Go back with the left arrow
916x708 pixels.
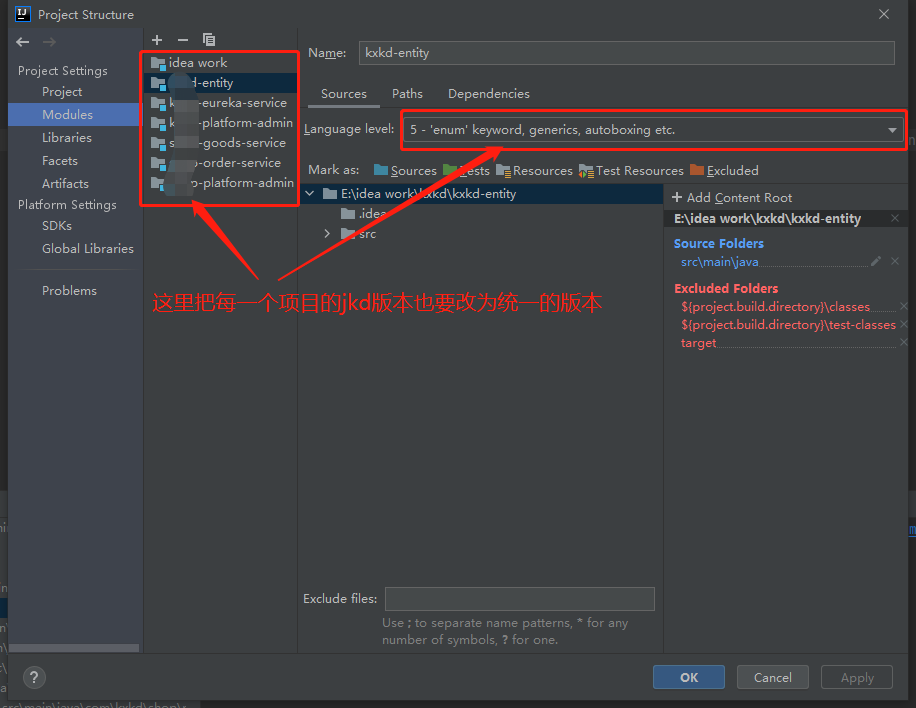23,42
